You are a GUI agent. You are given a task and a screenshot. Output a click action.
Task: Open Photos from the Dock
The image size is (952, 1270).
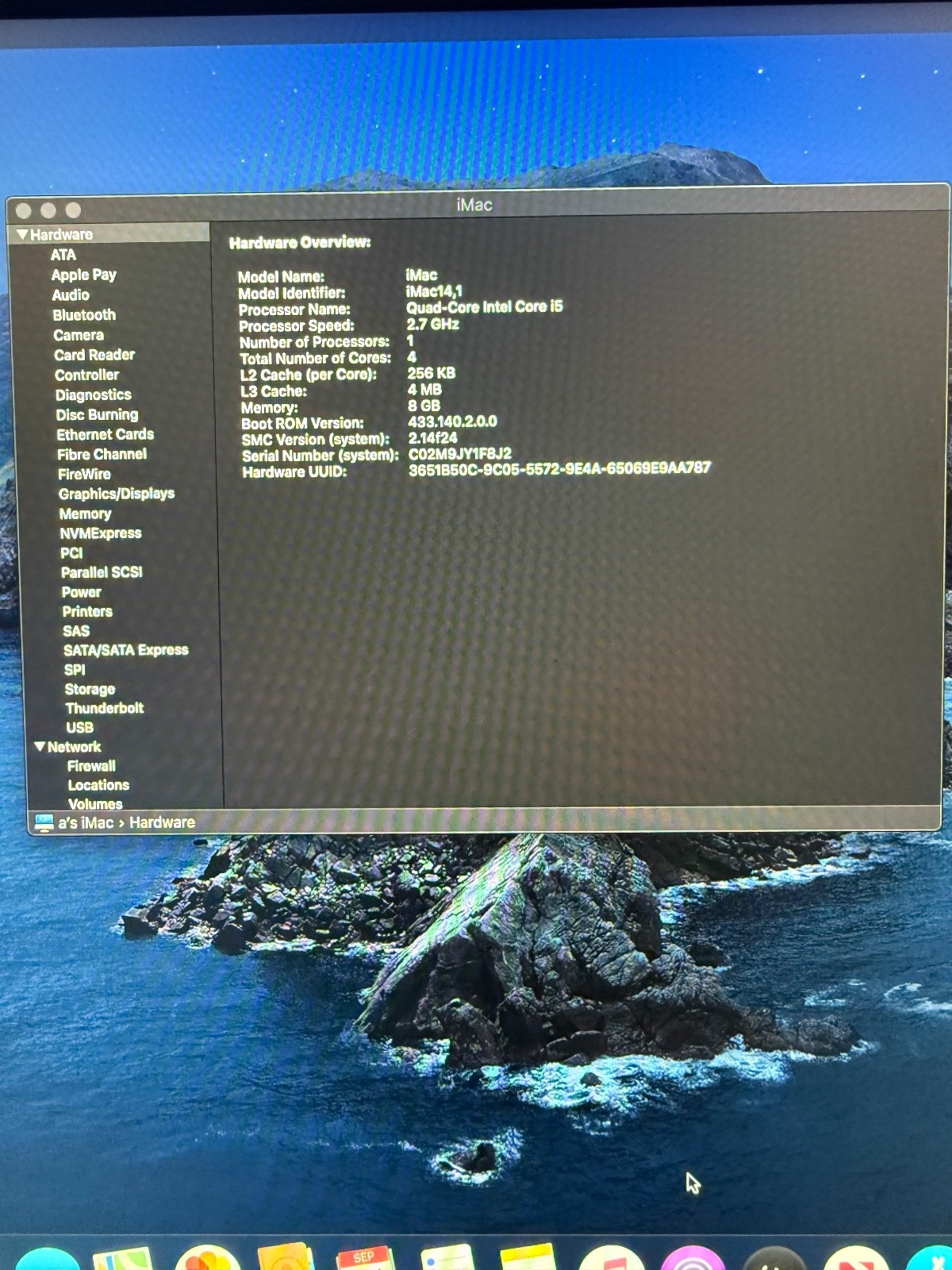click(x=207, y=1259)
